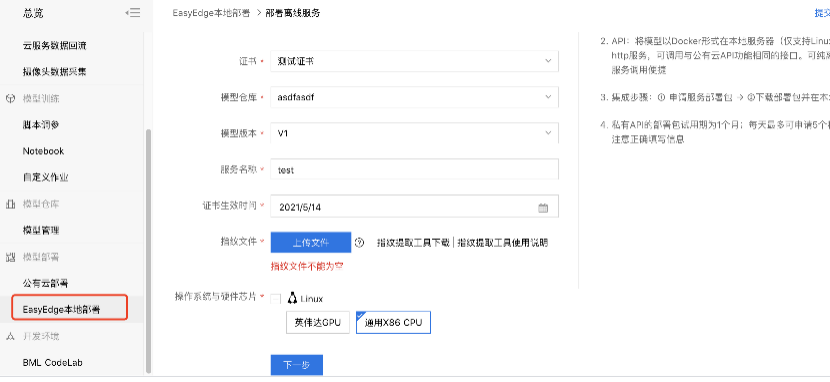
Task: Click the 证书生效时间 field label
Action: (230, 205)
